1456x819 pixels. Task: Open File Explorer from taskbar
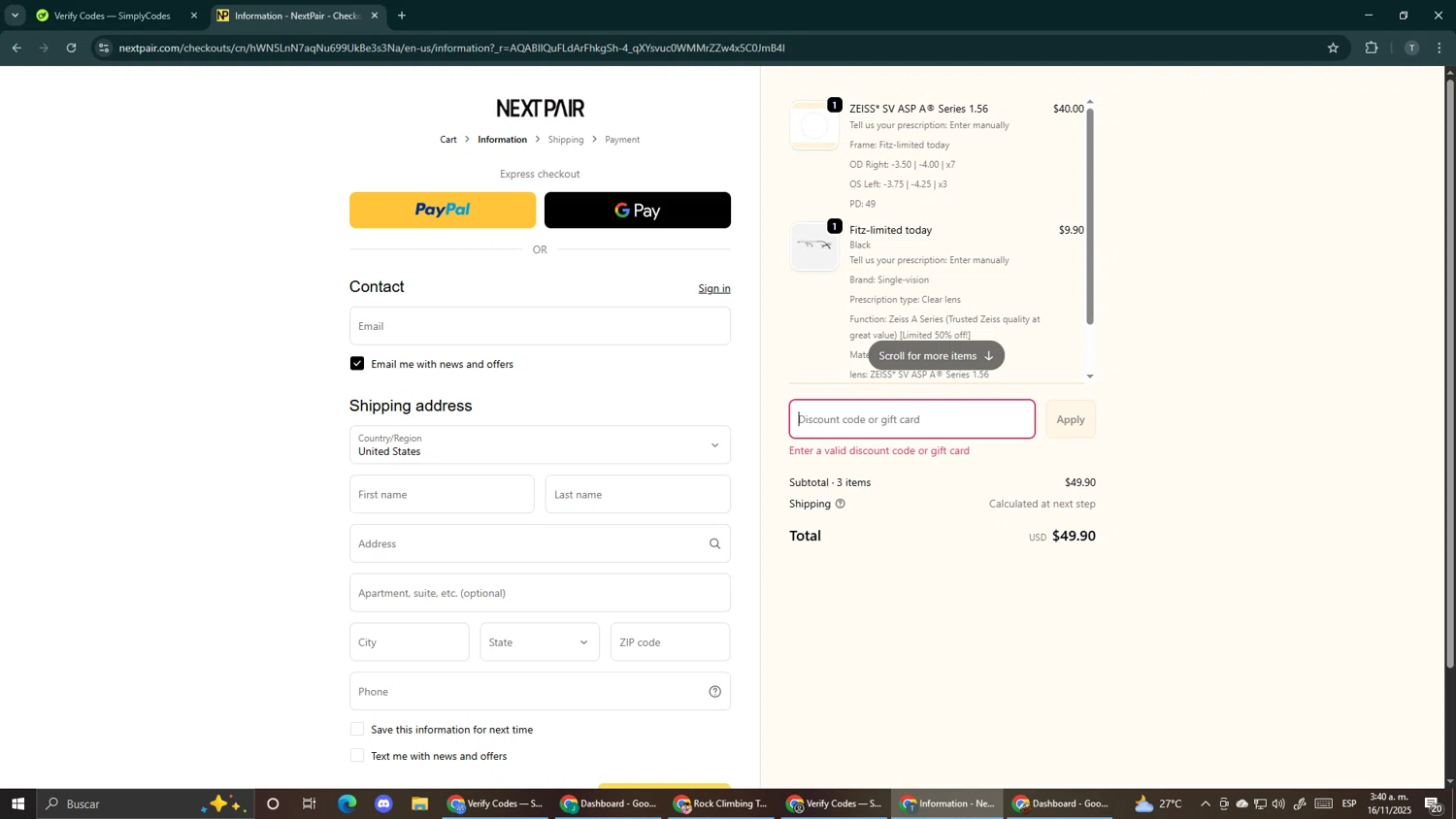420,804
